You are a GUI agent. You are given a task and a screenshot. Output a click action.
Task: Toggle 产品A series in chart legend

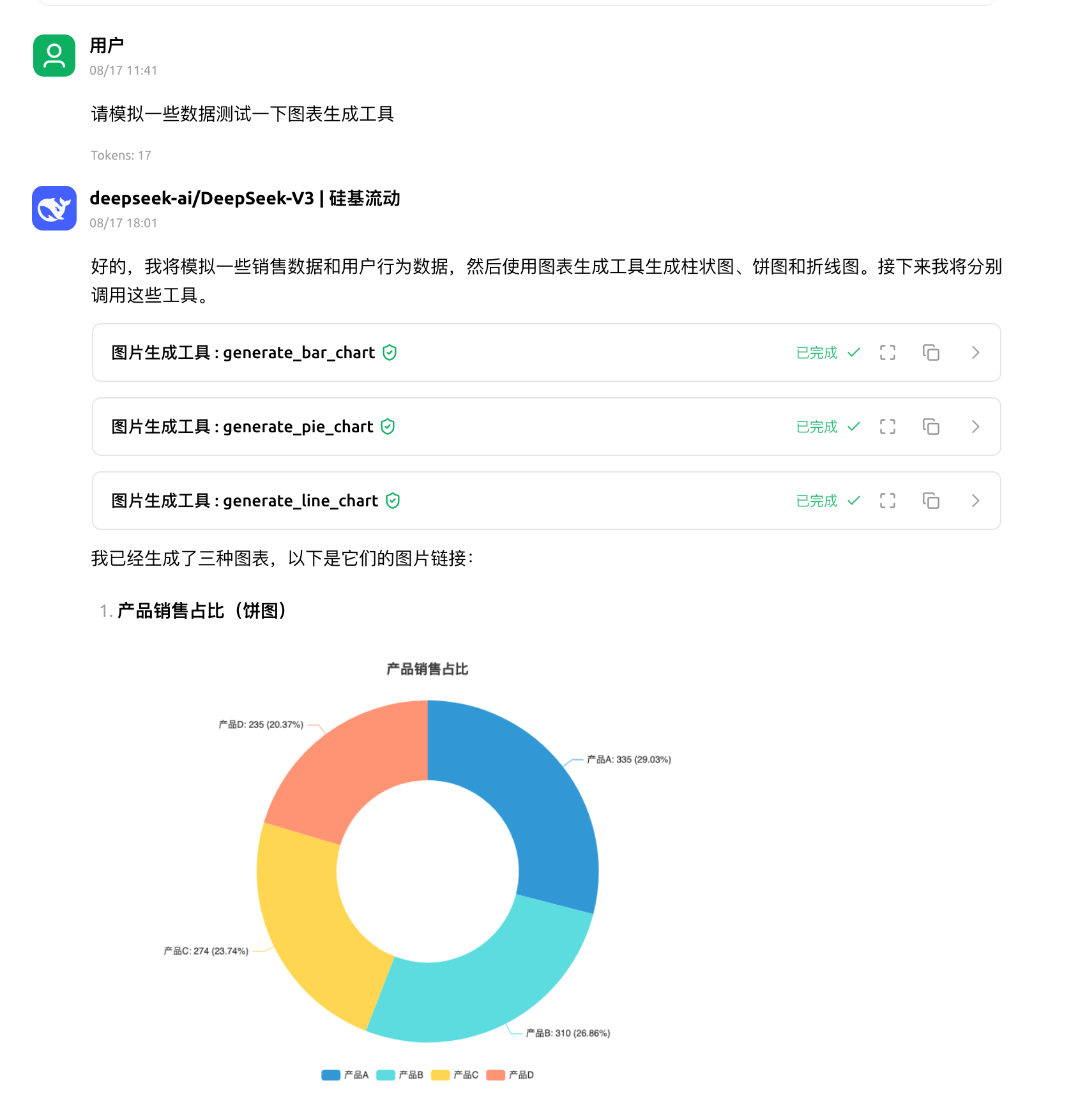pyautogui.click(x=345, y=1075)
